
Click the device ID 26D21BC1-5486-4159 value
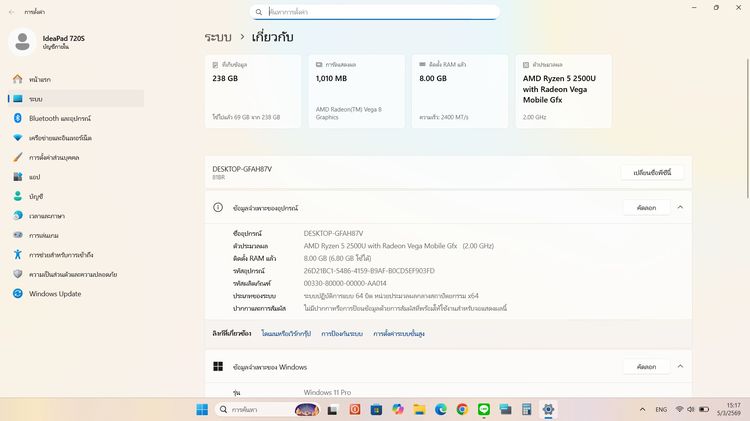369,271
